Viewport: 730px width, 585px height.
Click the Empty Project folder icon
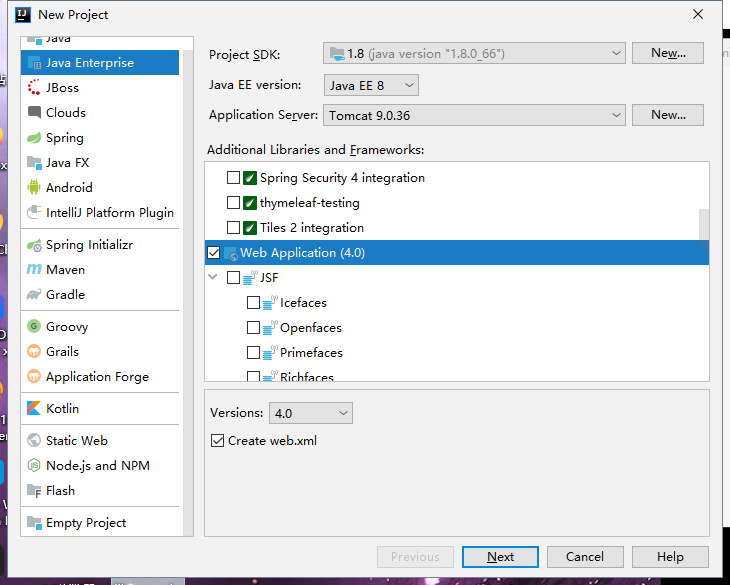[x=34, y=523]
